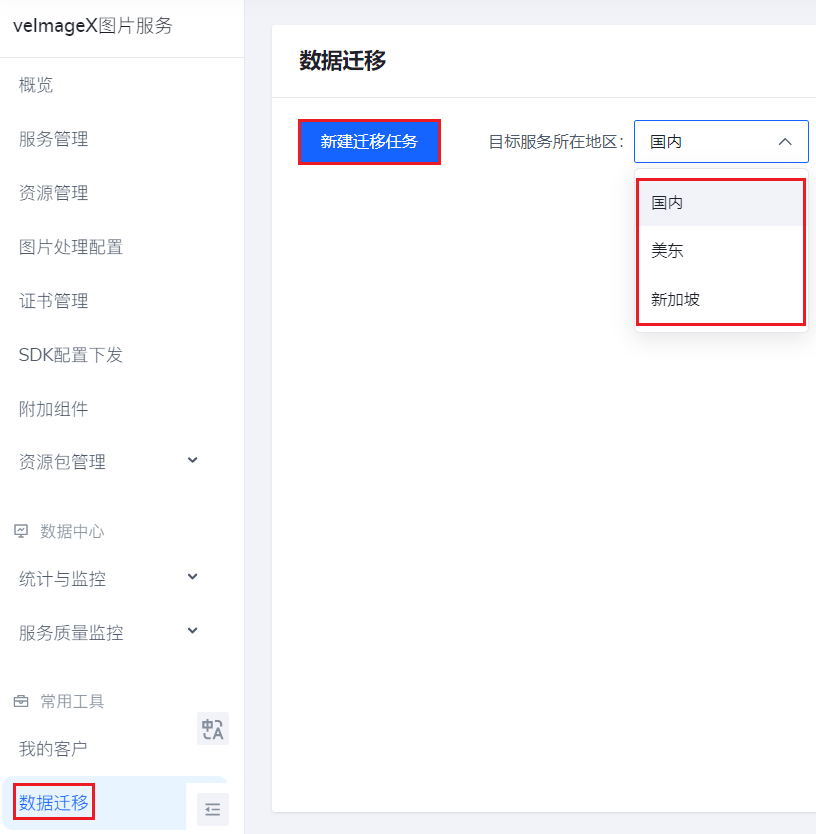Collapse the 目标服务所在地区 region dropdown
Screen dimensions: 816x834
tap(785, 142)
